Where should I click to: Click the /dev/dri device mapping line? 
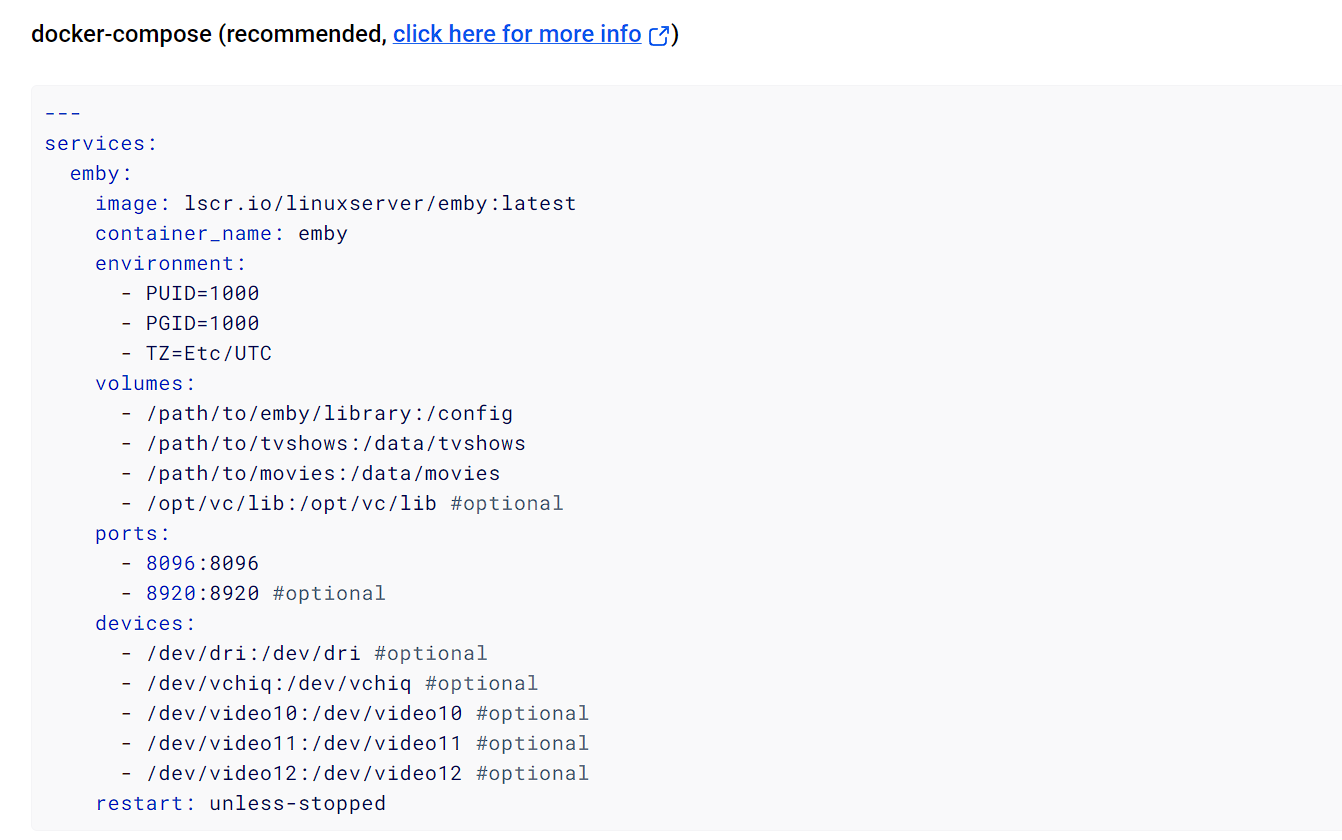tap(304, 653)
